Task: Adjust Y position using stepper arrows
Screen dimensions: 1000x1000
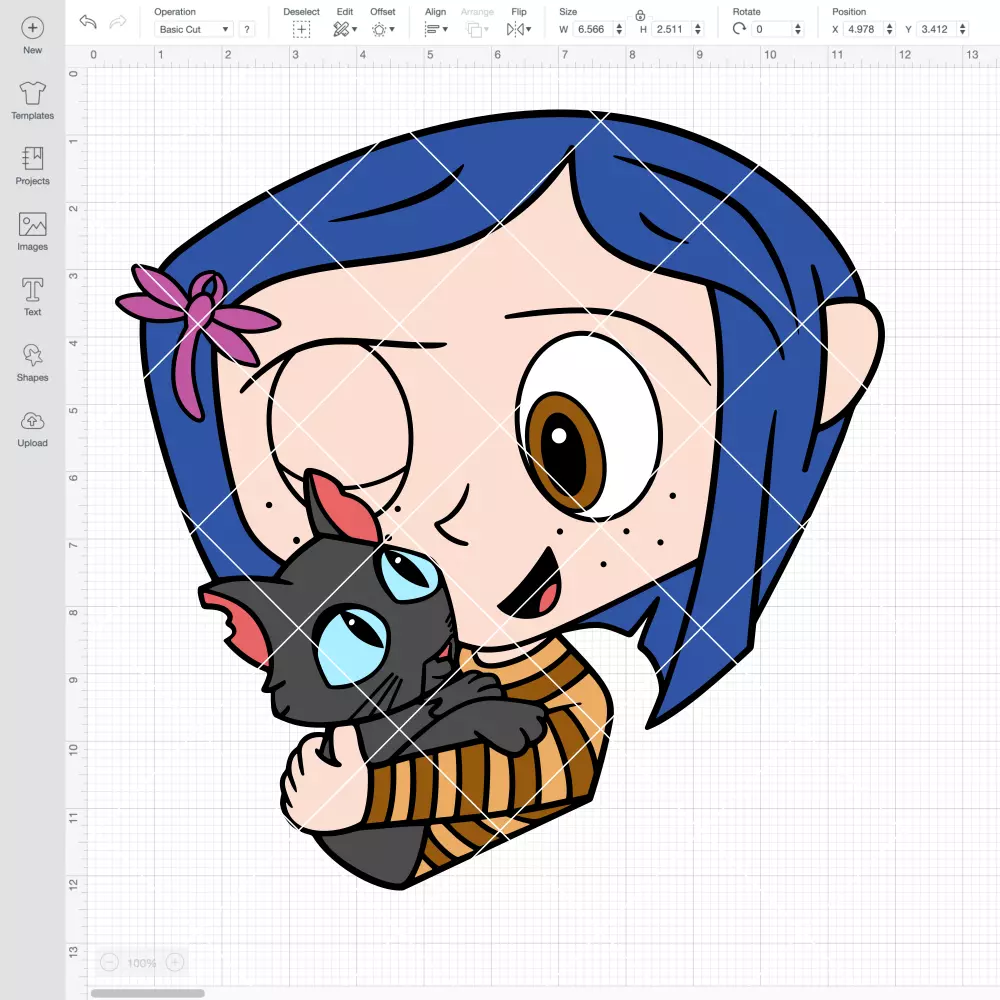Action: [963, 29]
